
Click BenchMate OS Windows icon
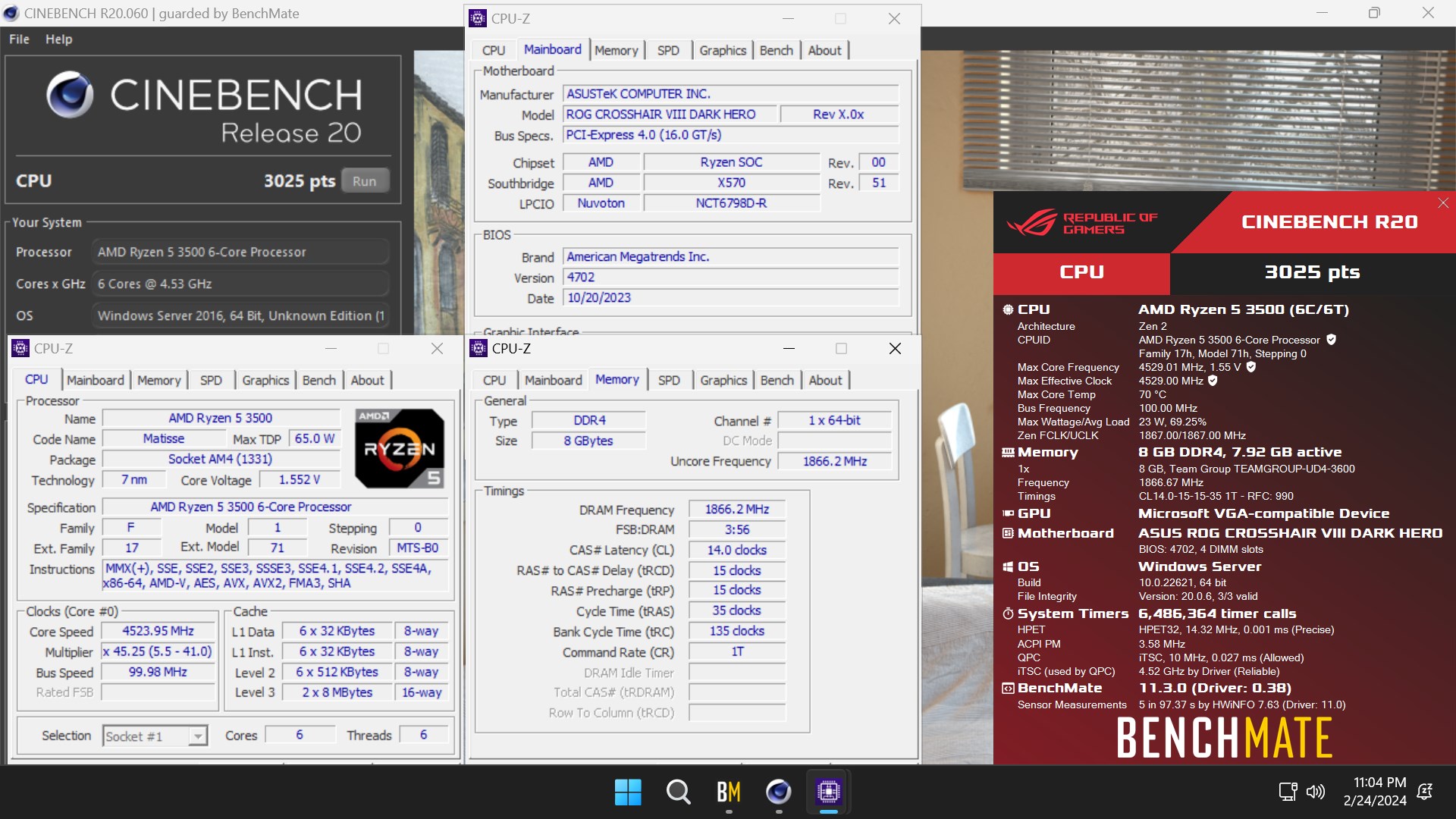(x=1008, y=566)
